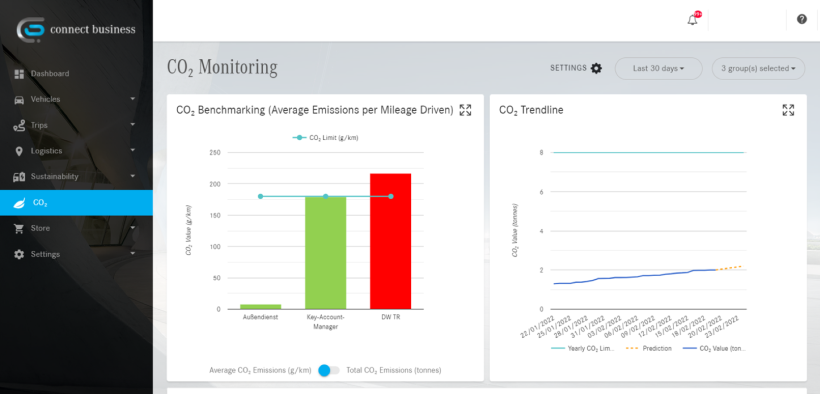Click the Trips route icon in sidebar
Image resolution: width=820 pixels, height=394 pixels.
(19, 126)
